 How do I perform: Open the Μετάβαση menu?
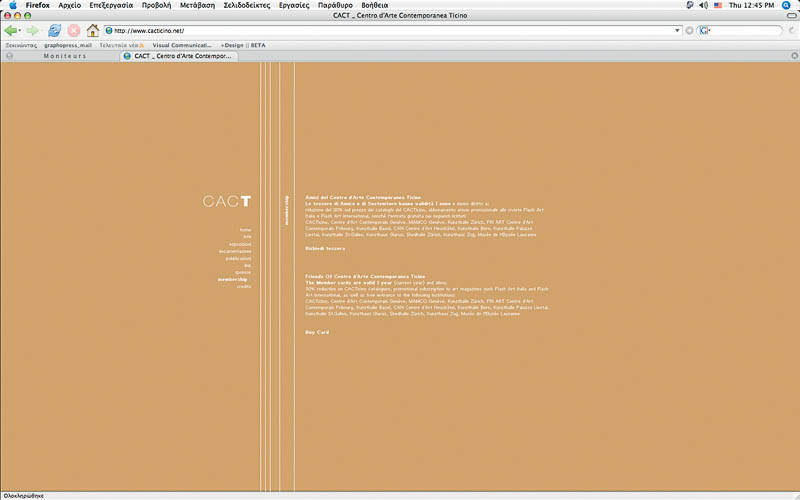point(197,5)
